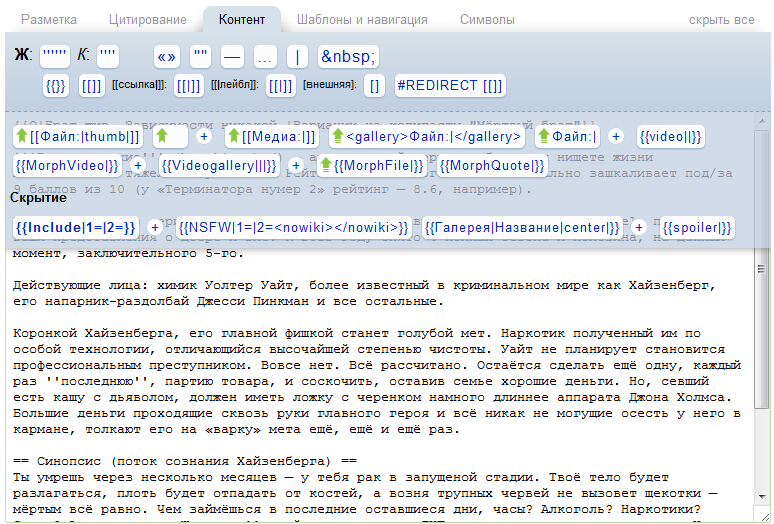Insert single-bracket external link []

(375, 86)
